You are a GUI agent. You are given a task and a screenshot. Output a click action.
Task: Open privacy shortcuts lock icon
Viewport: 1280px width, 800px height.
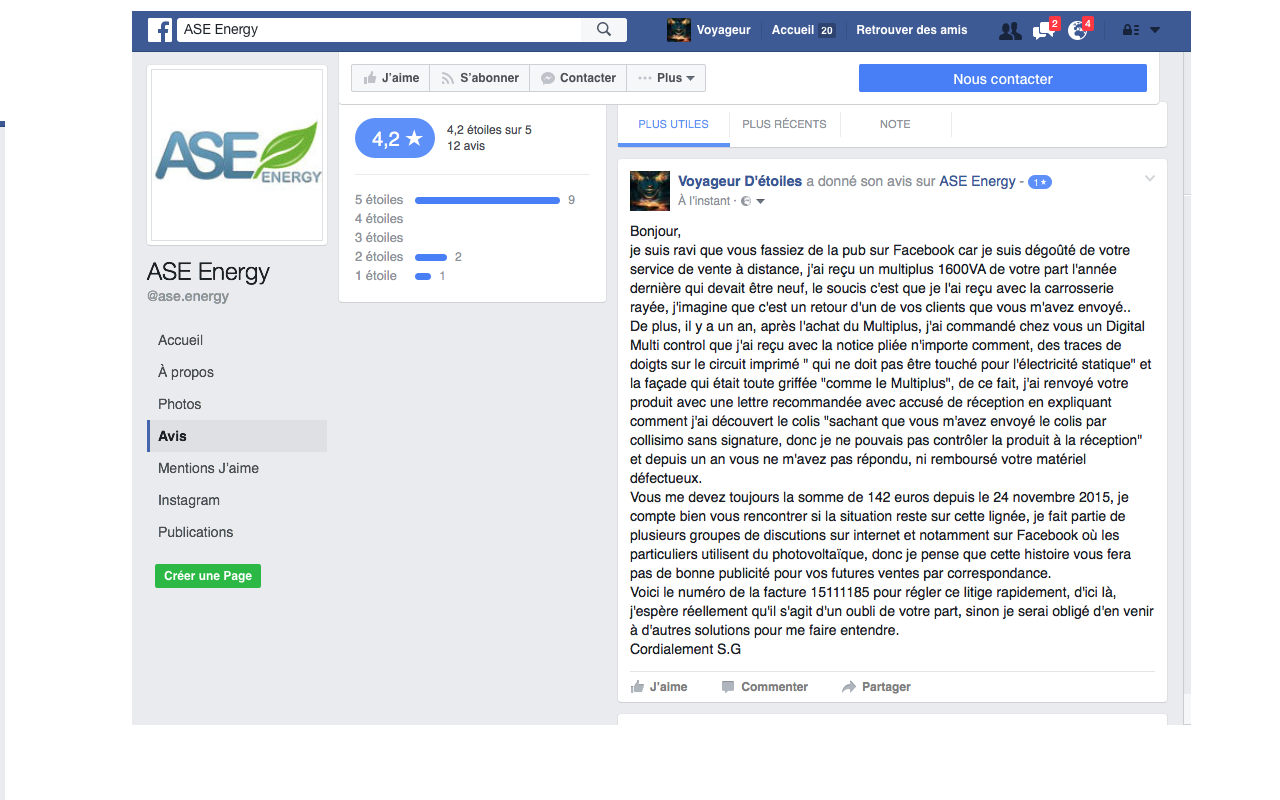click(x=1131, y=30)
